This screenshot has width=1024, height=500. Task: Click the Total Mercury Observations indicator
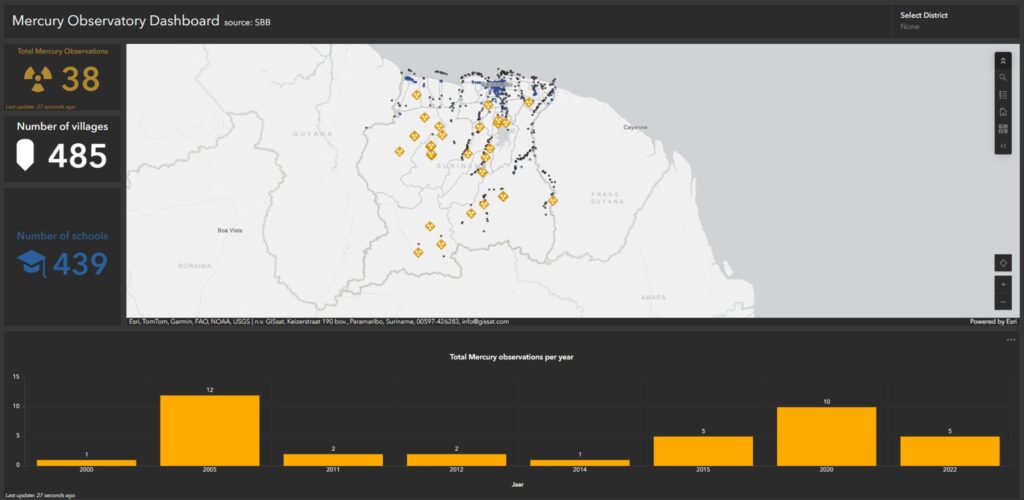62,77
